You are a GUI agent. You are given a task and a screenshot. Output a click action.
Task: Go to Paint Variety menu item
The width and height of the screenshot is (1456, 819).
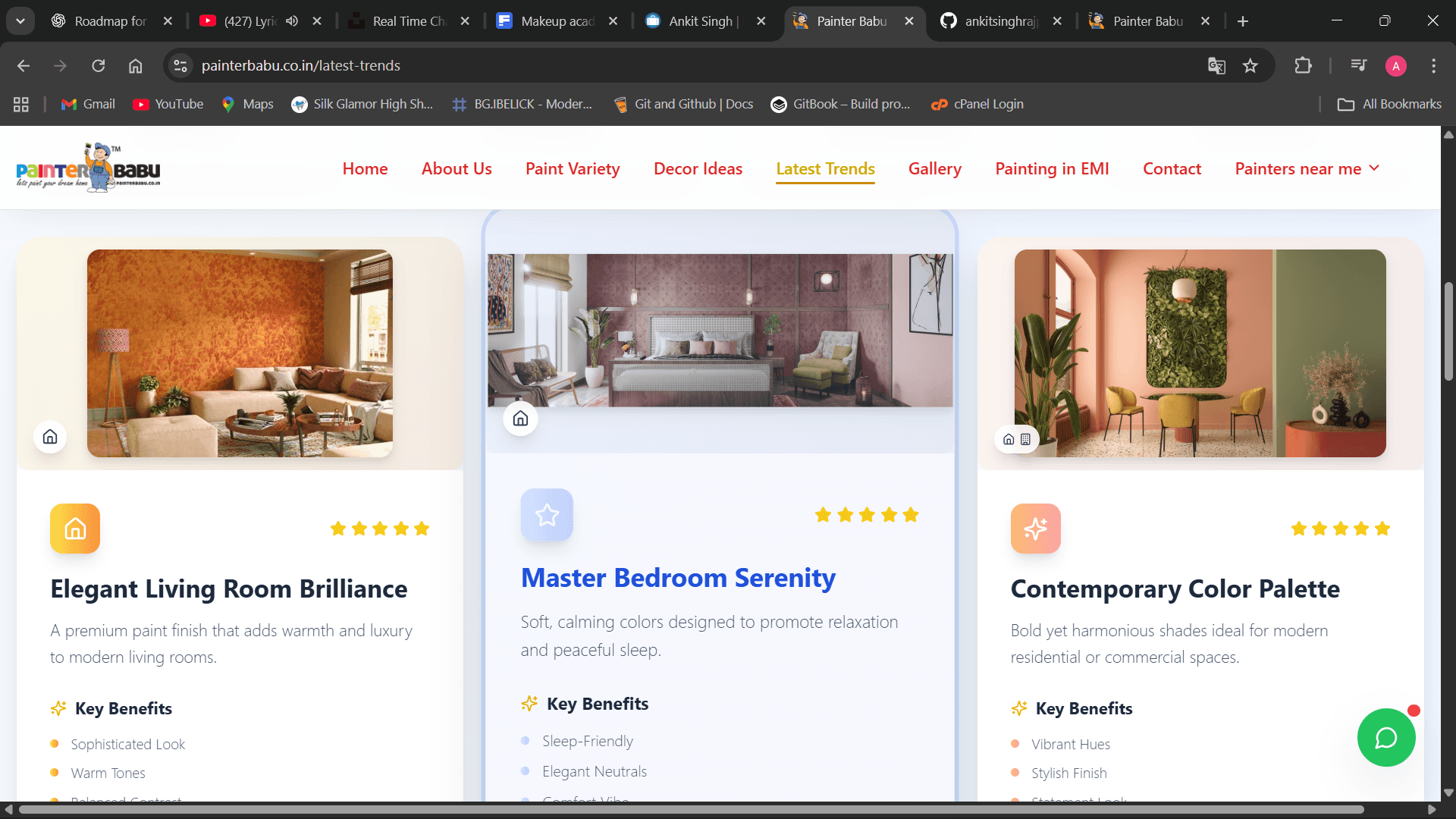point(573,168)
